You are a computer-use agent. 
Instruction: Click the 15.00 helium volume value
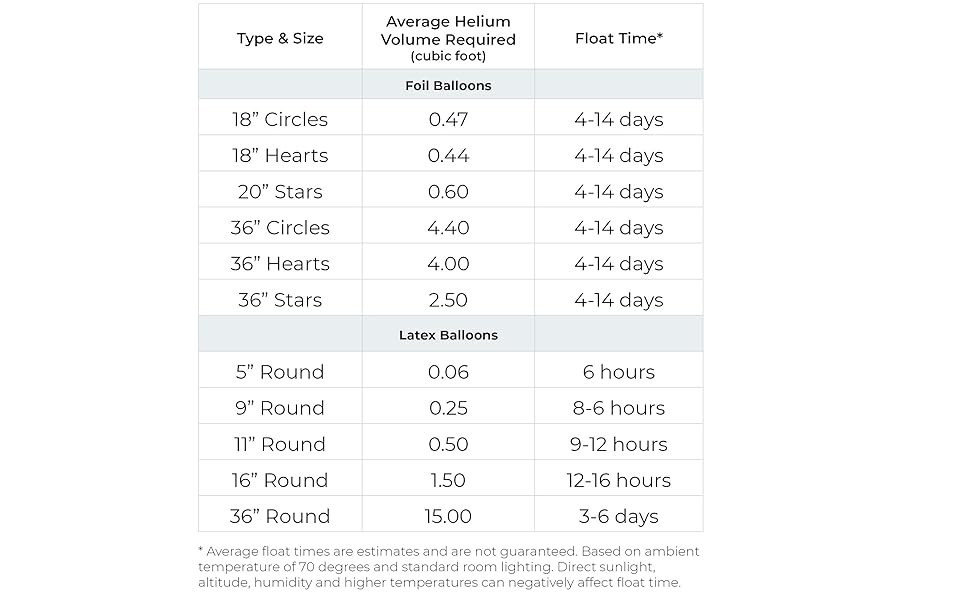point(449,516)
